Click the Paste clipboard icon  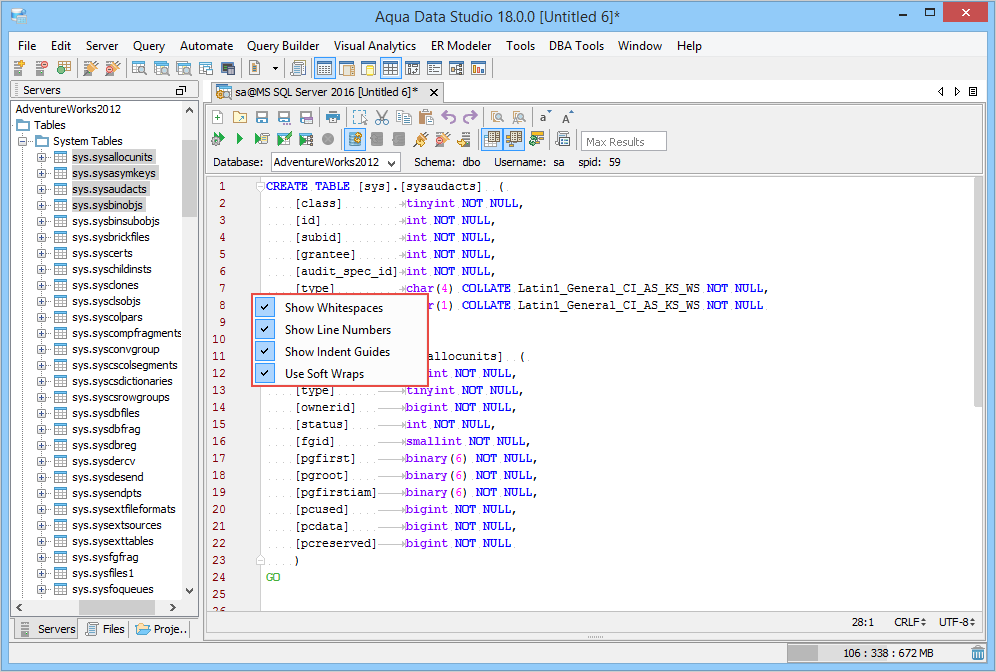[x=425, y=117]
